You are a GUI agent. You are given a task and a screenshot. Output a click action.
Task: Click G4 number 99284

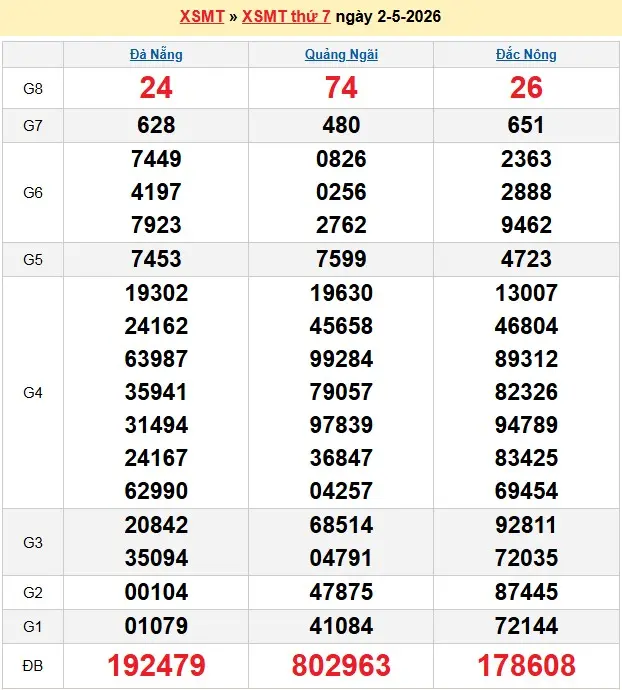coord(341,359)
